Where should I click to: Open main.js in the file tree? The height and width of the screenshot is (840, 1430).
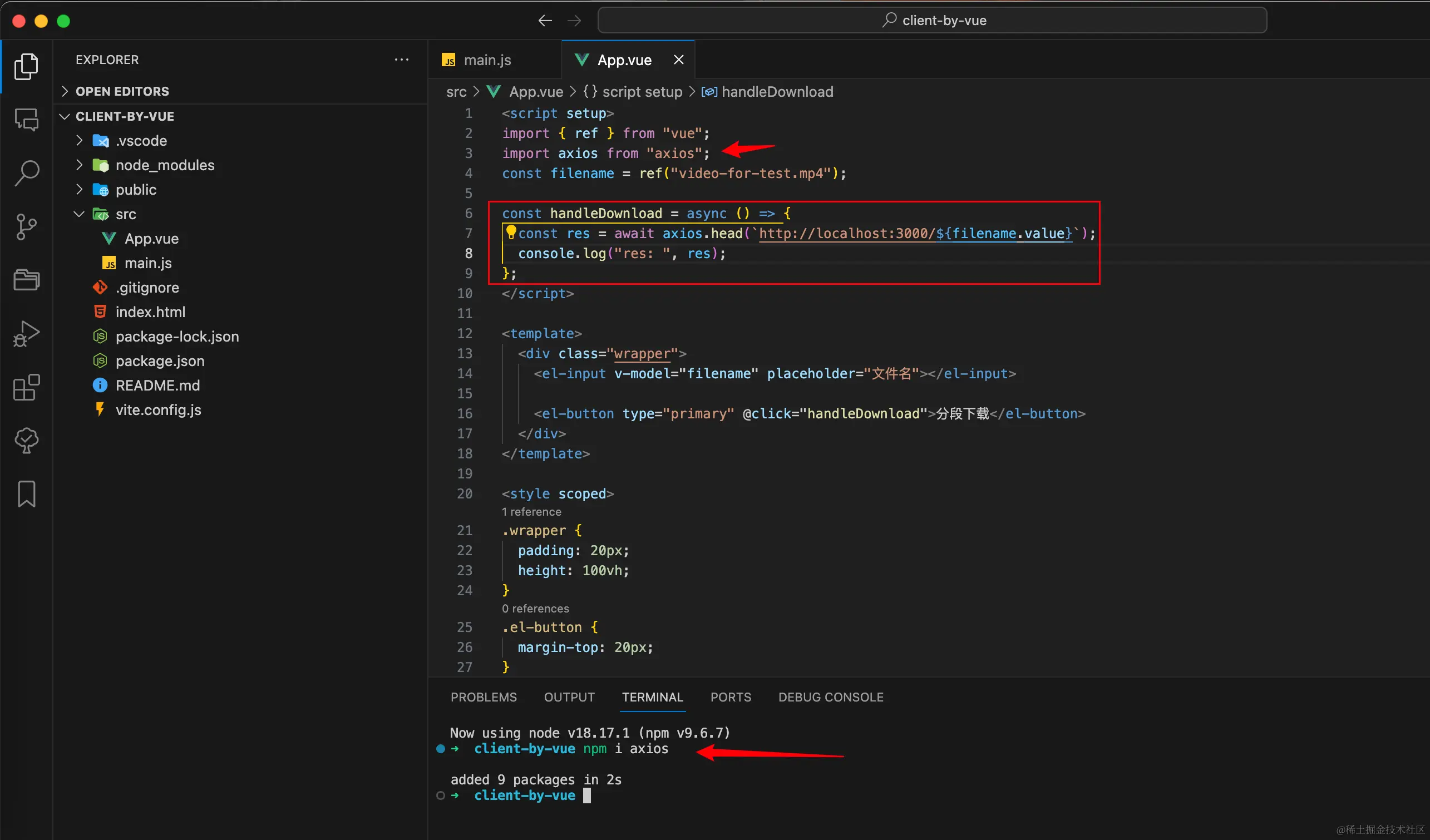pos(148,263)
